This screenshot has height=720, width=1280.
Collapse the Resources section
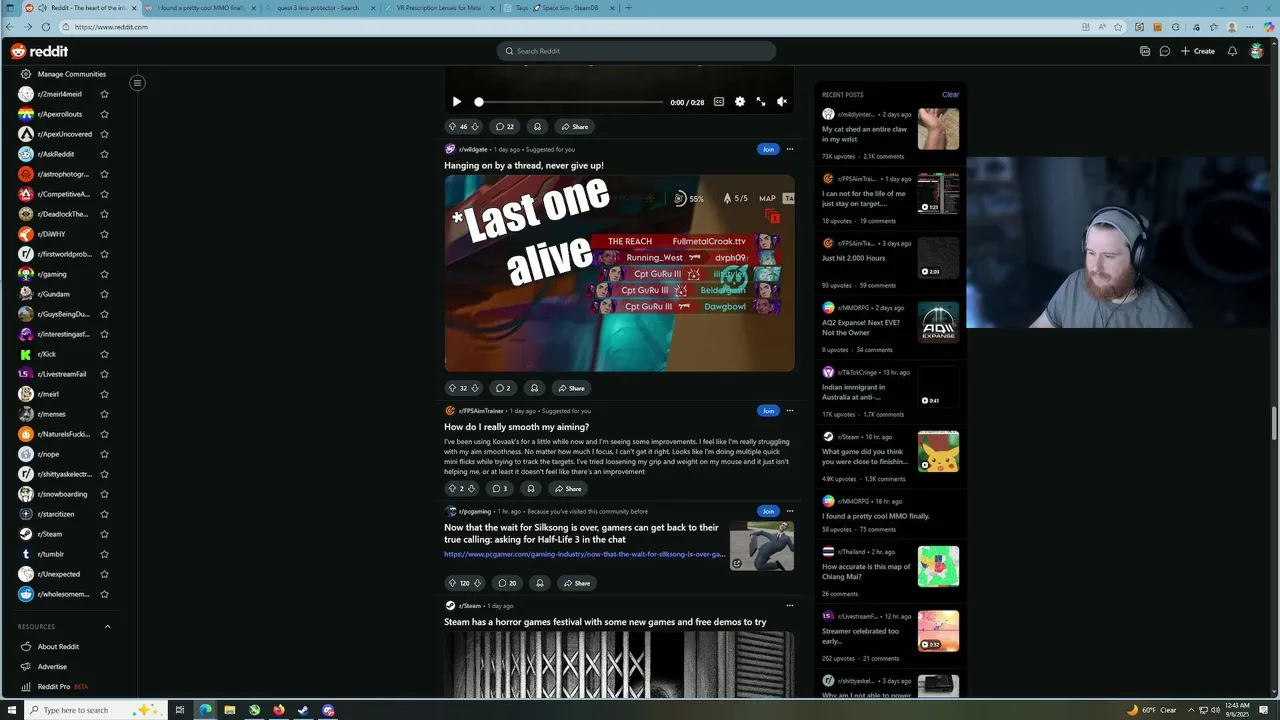coord(107,627)
